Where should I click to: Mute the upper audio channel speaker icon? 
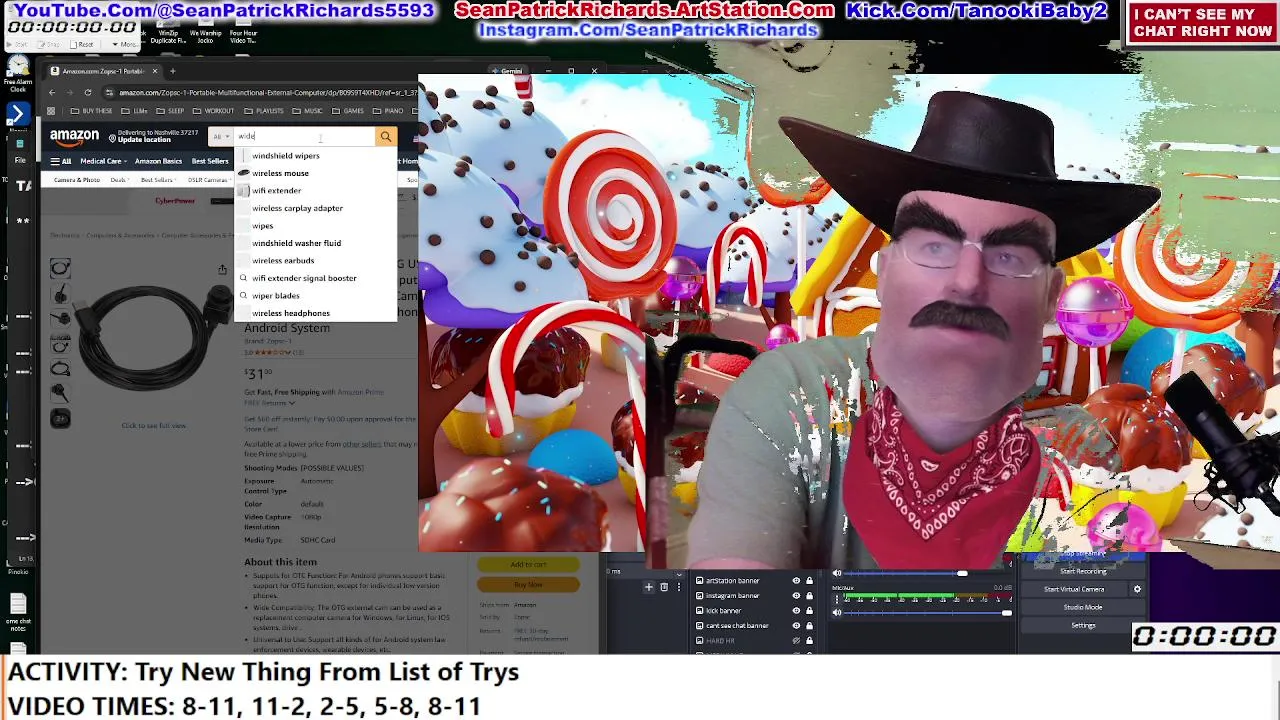pyautogui.click(x=837, y=574)
